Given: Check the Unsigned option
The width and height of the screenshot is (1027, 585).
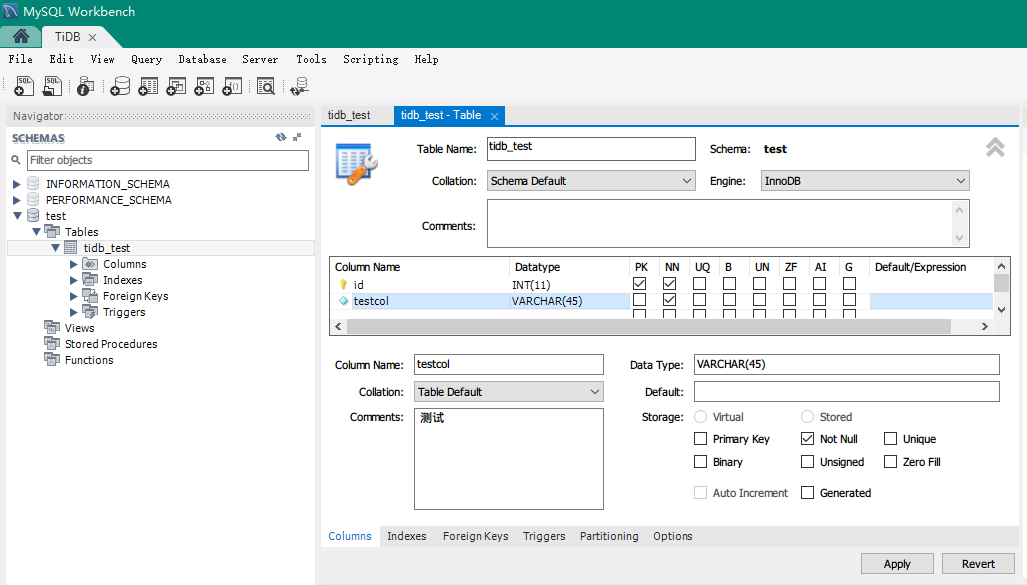Looking at the screenshot, I should [808, 462].
